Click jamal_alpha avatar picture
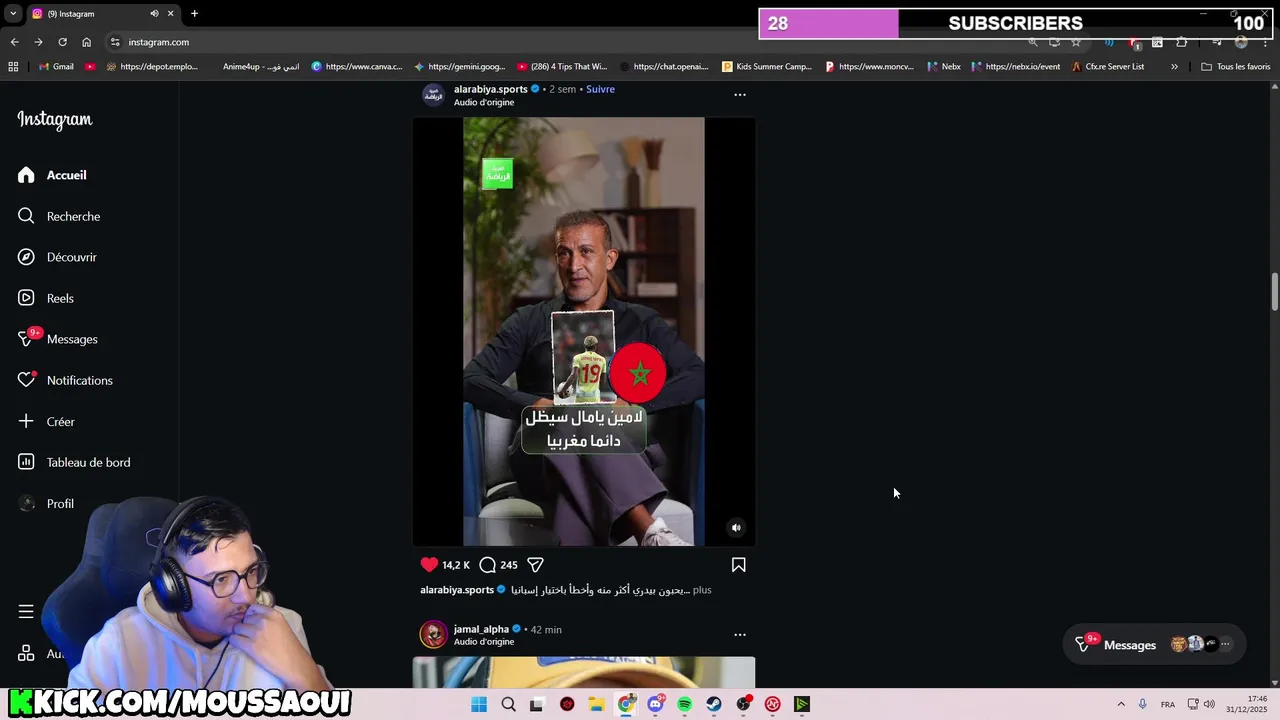 433,634
